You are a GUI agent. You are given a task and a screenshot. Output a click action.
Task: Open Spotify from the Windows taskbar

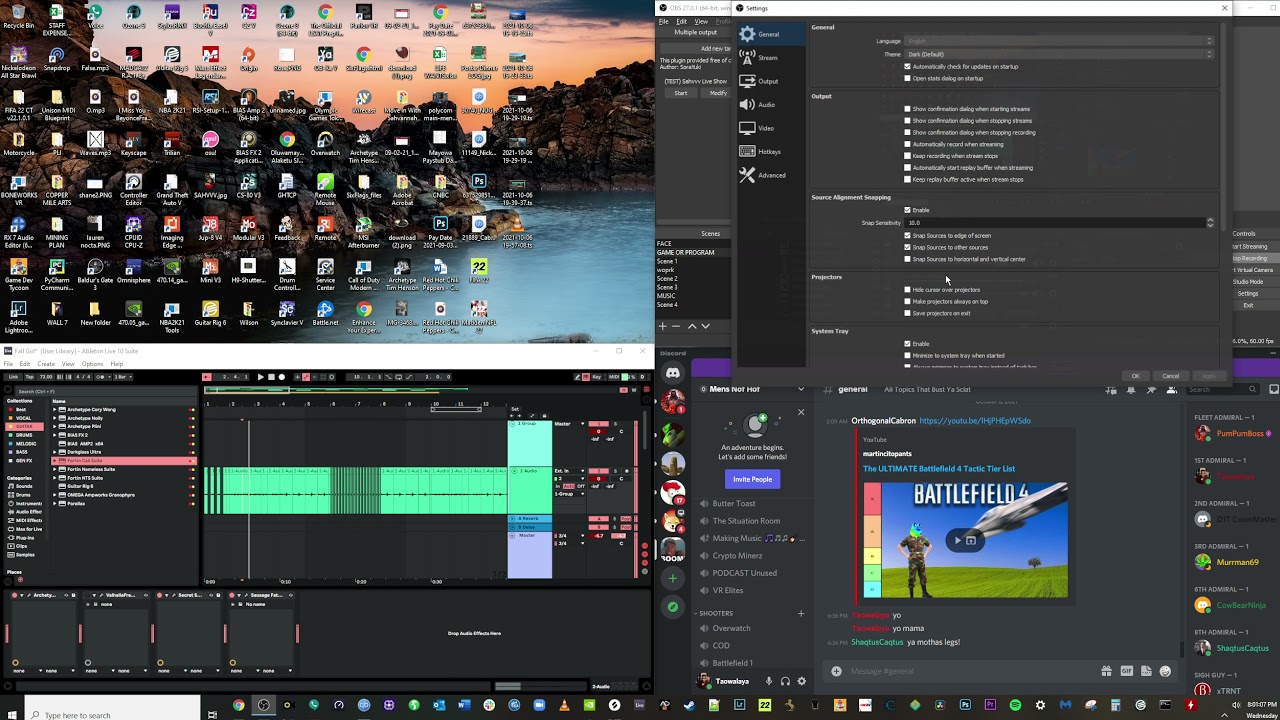click(1015, 705)
